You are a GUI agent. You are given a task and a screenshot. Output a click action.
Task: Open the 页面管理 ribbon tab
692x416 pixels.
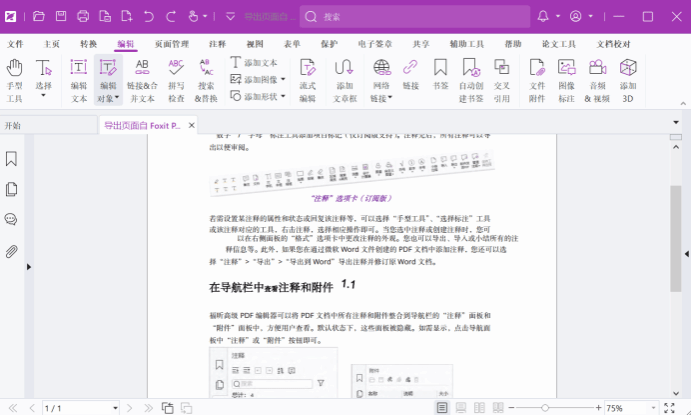tap(171, 44)
